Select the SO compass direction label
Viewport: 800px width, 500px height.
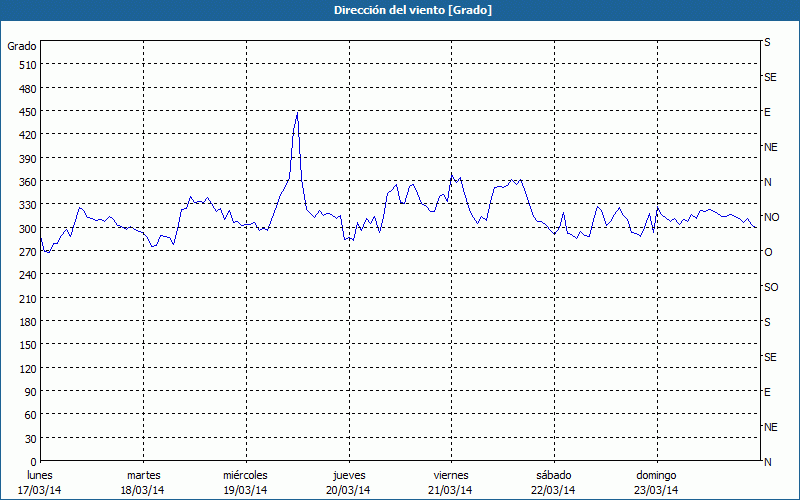[x=771, y=287]
